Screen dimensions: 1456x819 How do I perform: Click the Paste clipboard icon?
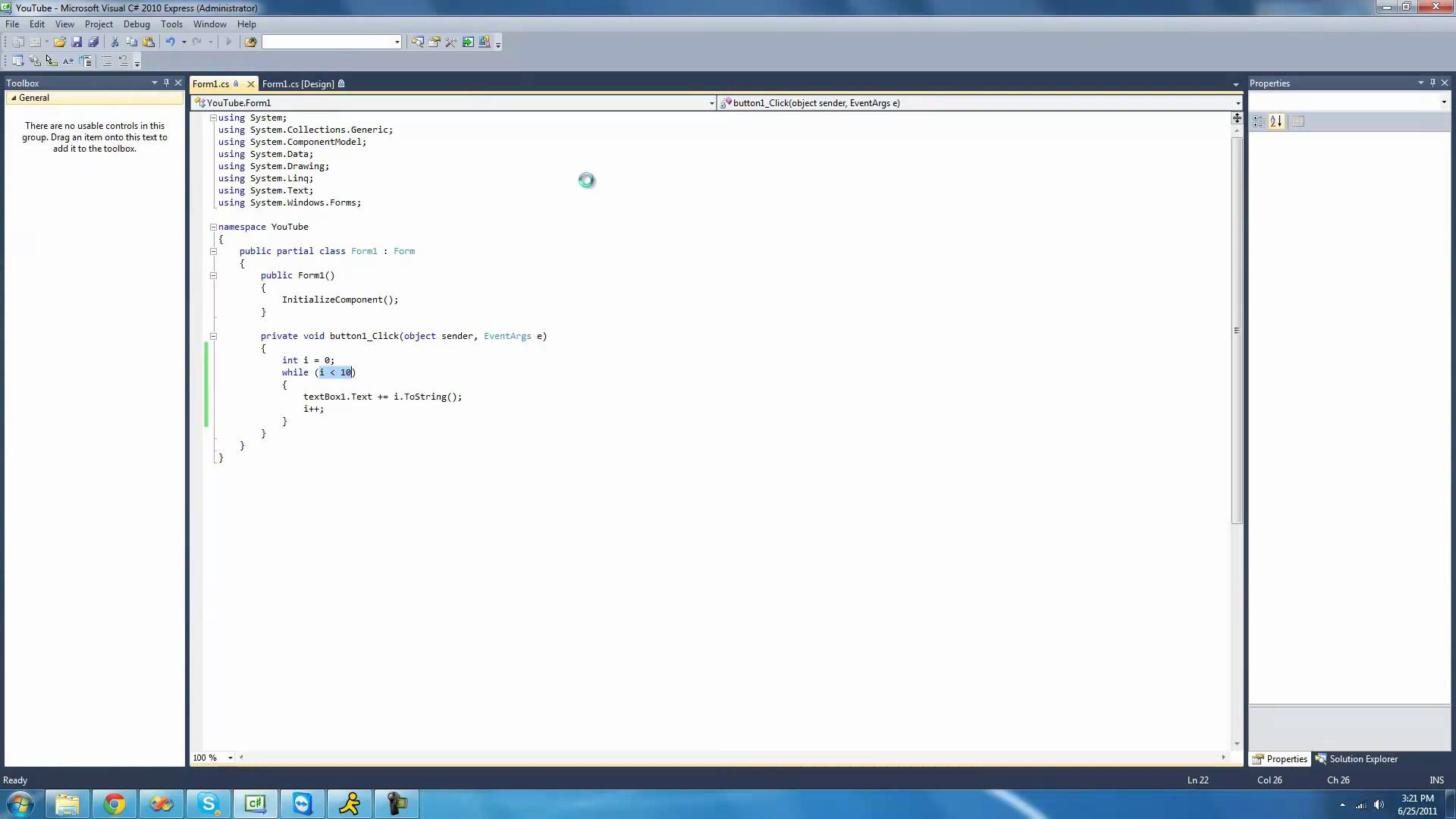tap(149, 42)
